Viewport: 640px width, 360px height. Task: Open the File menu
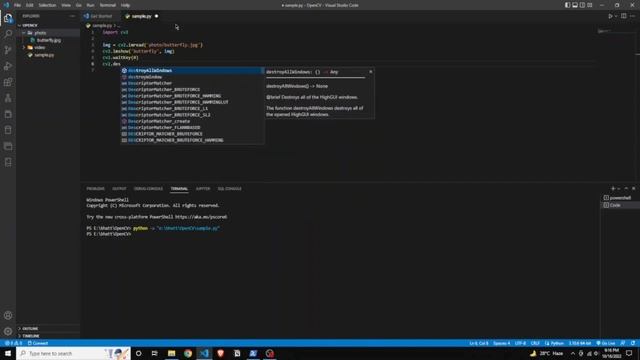click(18, 5)
